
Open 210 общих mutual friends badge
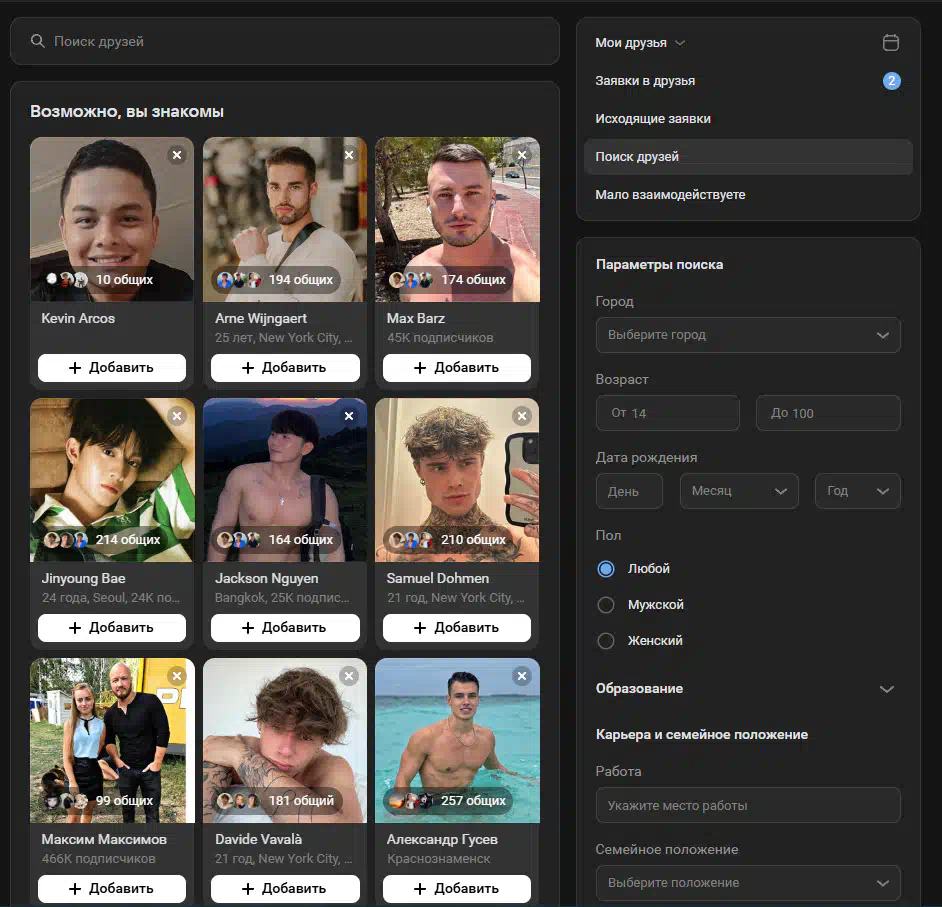[448, 539]
